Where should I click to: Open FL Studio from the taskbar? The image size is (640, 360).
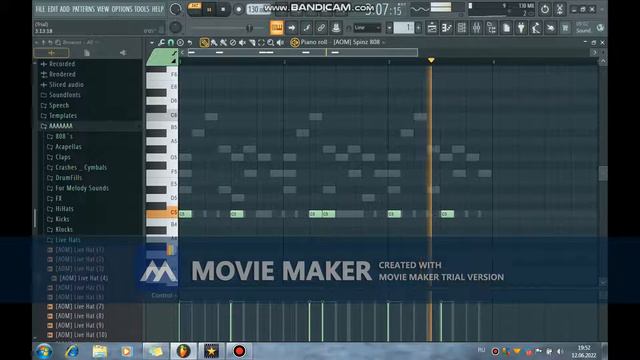click(x=183, y=351)
